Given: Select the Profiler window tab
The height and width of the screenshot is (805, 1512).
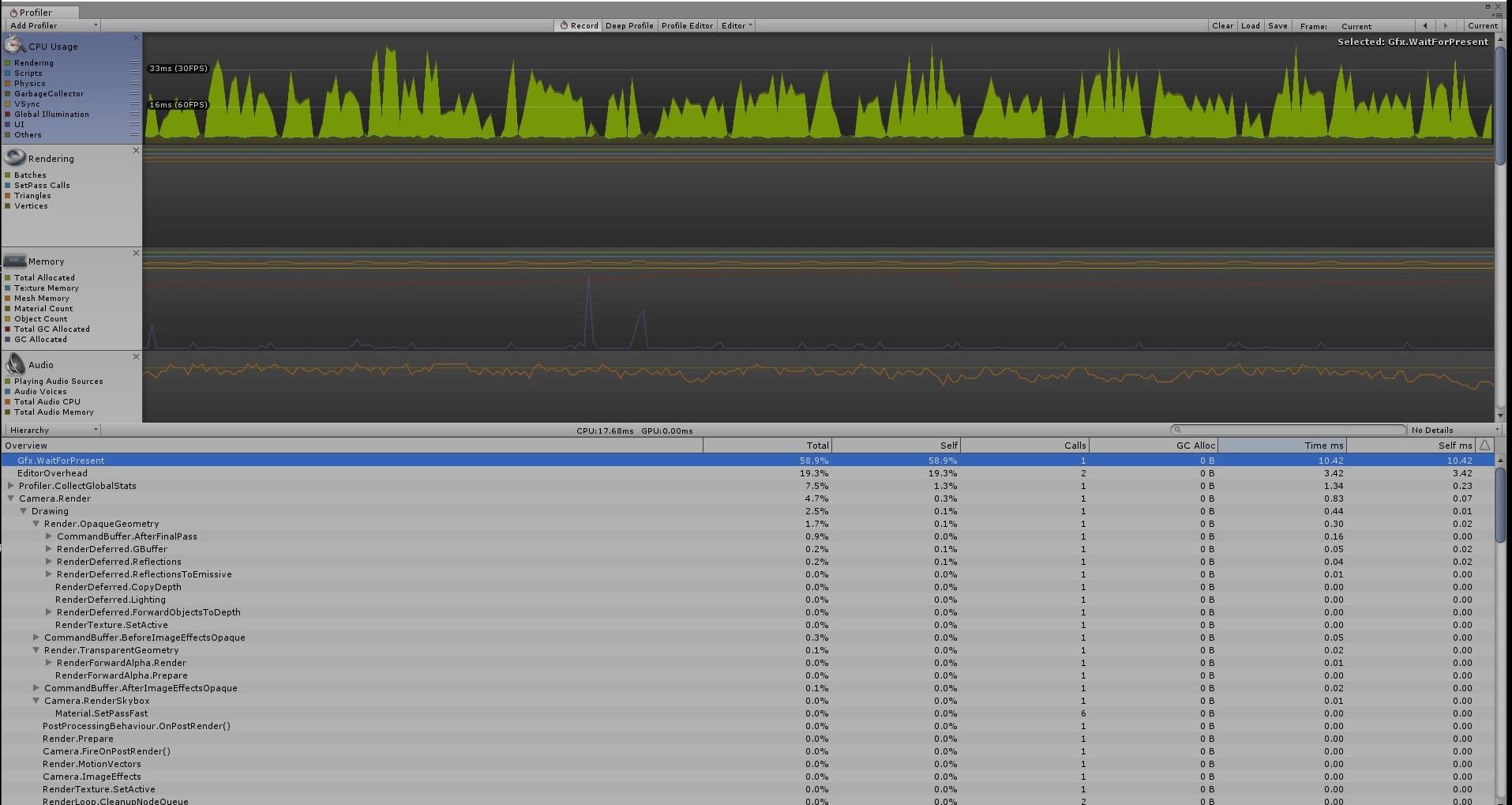Looking at the screenshot, I should [x=36, y=13].
